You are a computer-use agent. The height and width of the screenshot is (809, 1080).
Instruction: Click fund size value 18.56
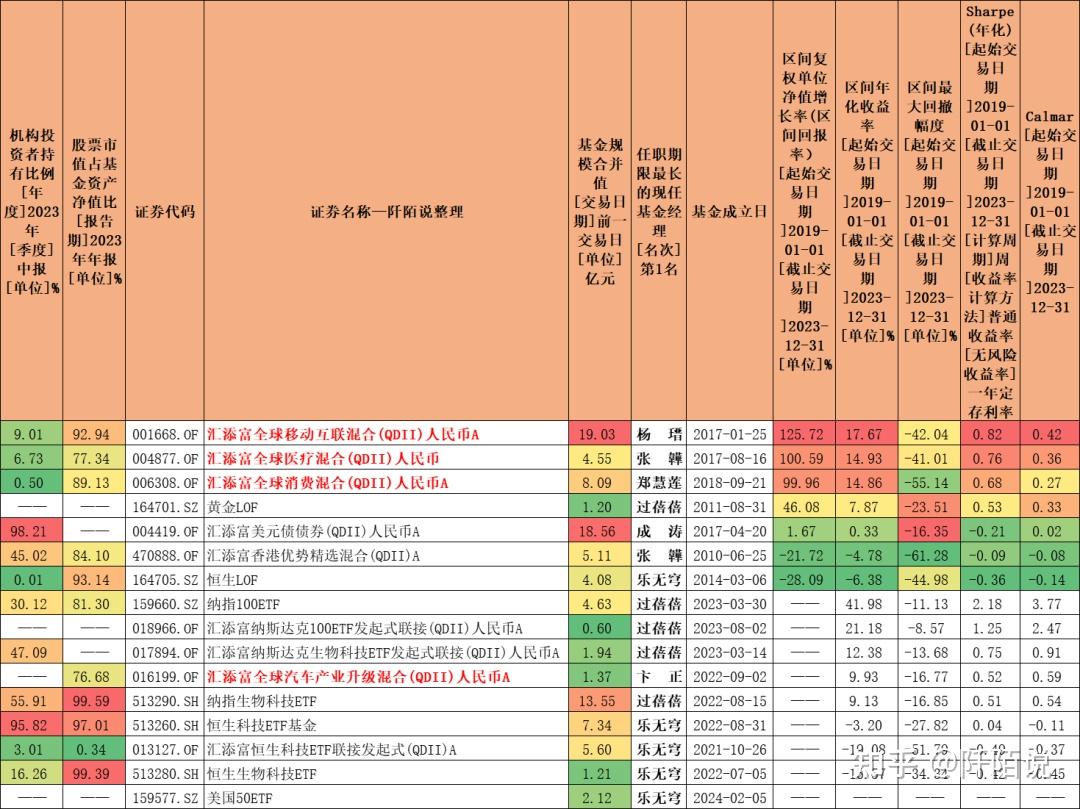coord(599,532)
